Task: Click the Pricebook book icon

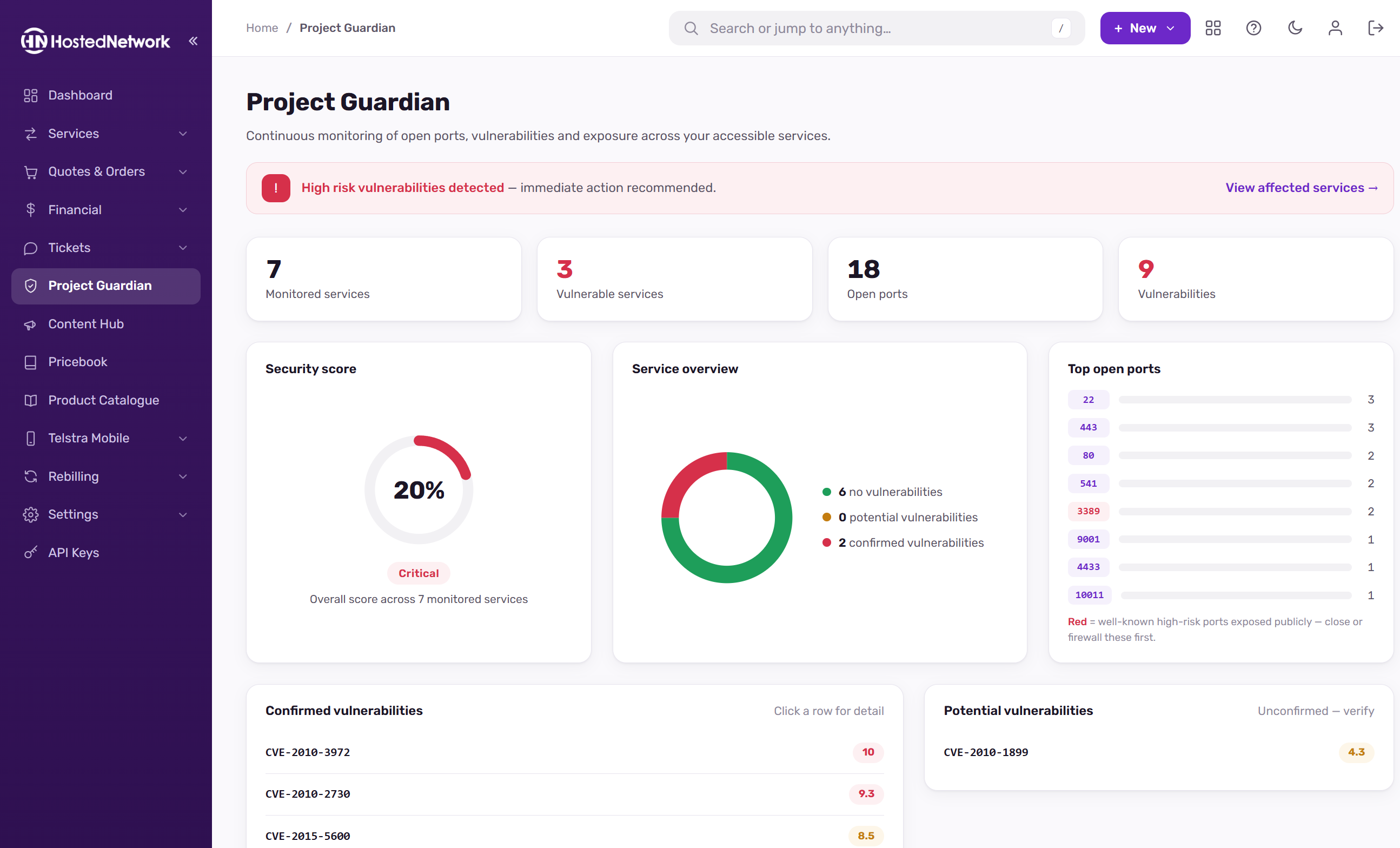Action: click(x=31, y=362)
